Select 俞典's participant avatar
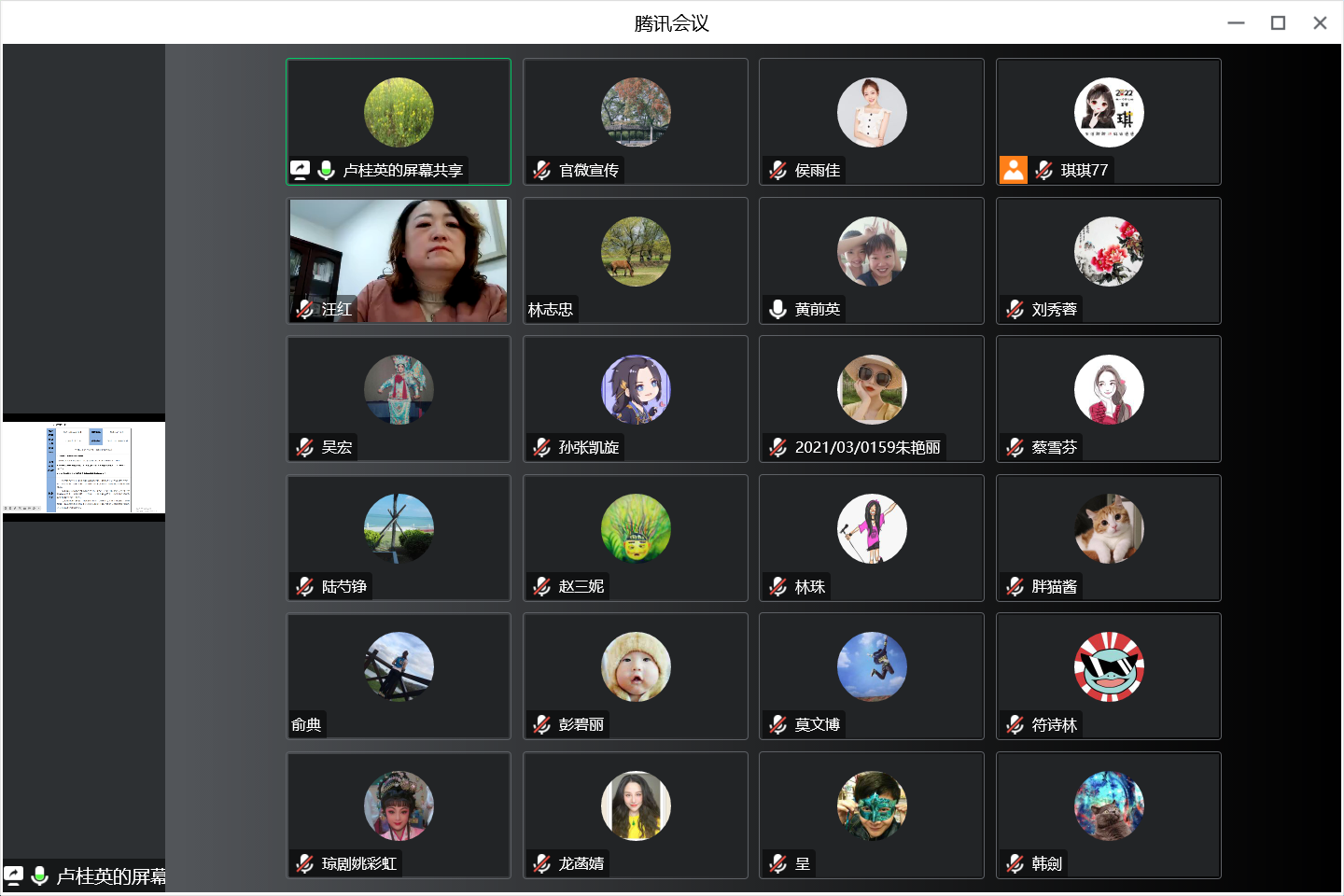The height and width of the screenshot is (896, 1344). [x=399, y=666]
